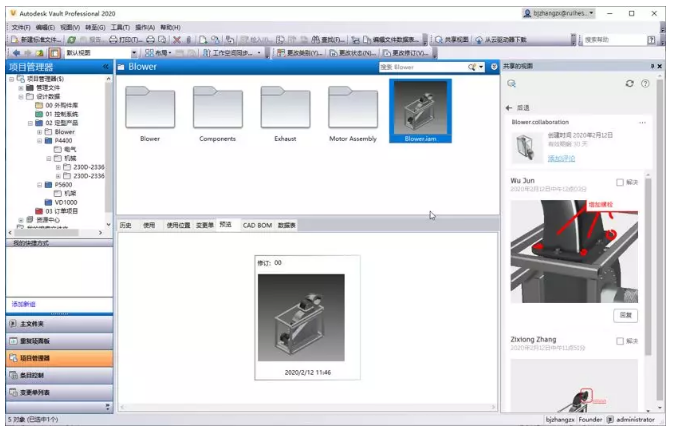Click the shared views vertical scrollbar
The height and width of the screenshot is (430, 676).
click(x=648, y=265)
